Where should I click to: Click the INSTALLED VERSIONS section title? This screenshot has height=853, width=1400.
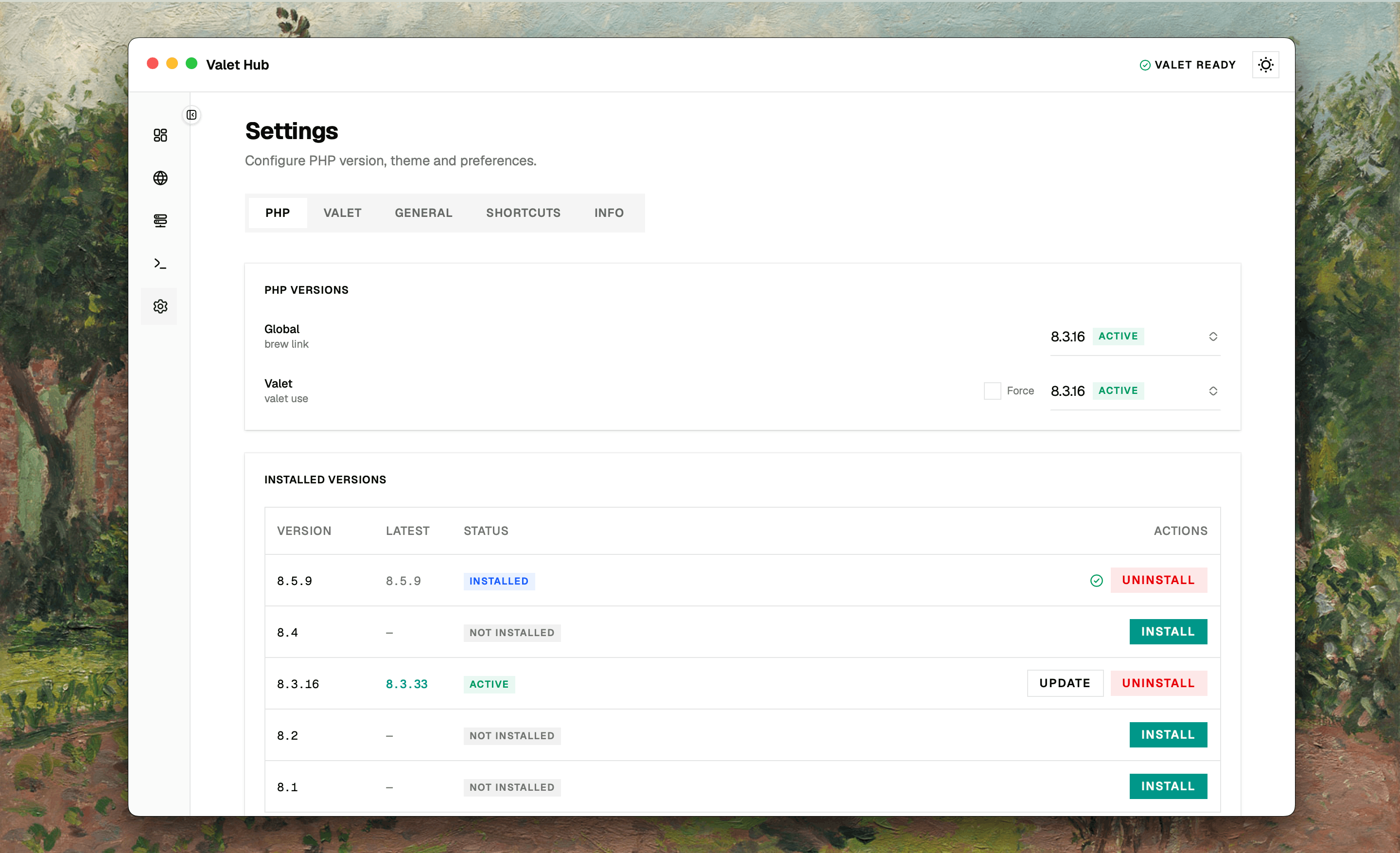point(325,480)
